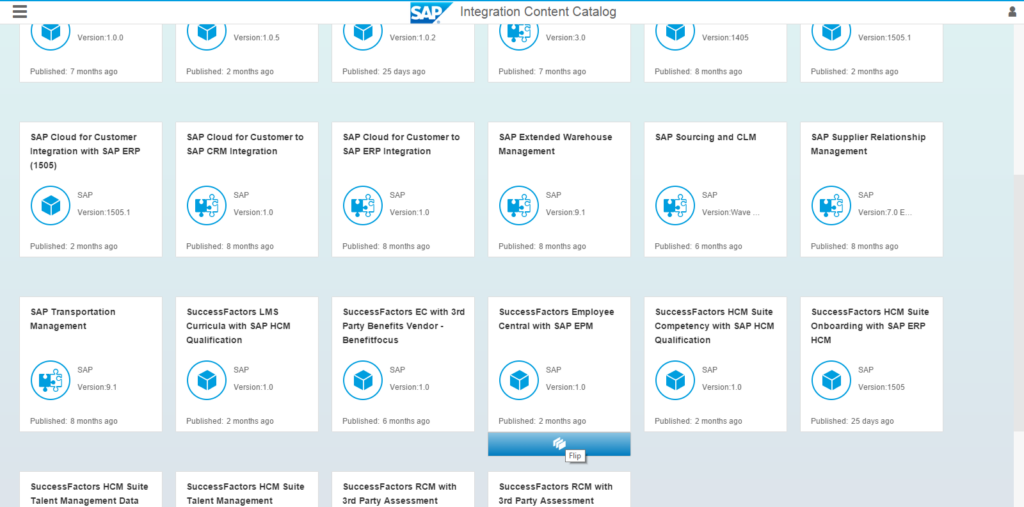Click puzzle icon of Supplier Relationship Management
The image size is (1024, 507).
(831, 205)
